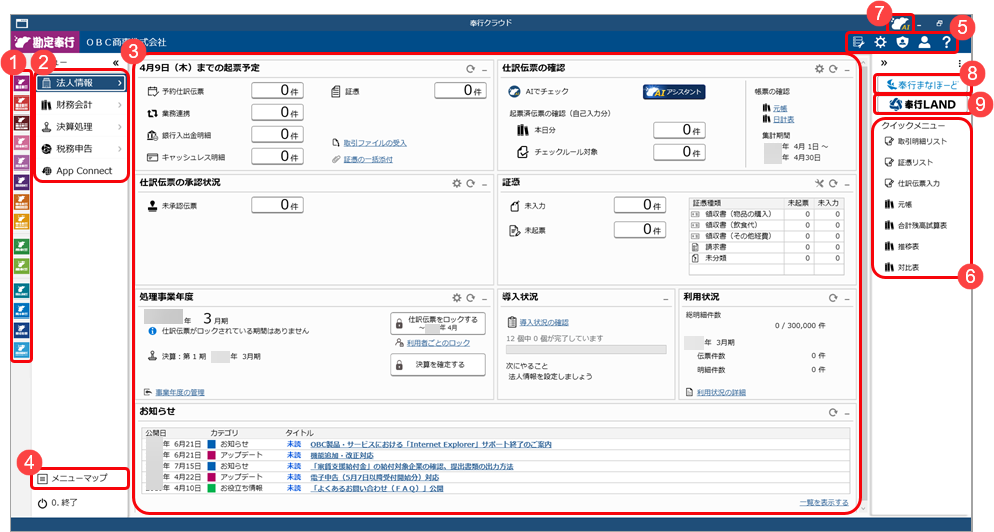Open 導入状況の確認 link
Image resolution: width=994 pixels, height=532 pixels.
(544, 323)
